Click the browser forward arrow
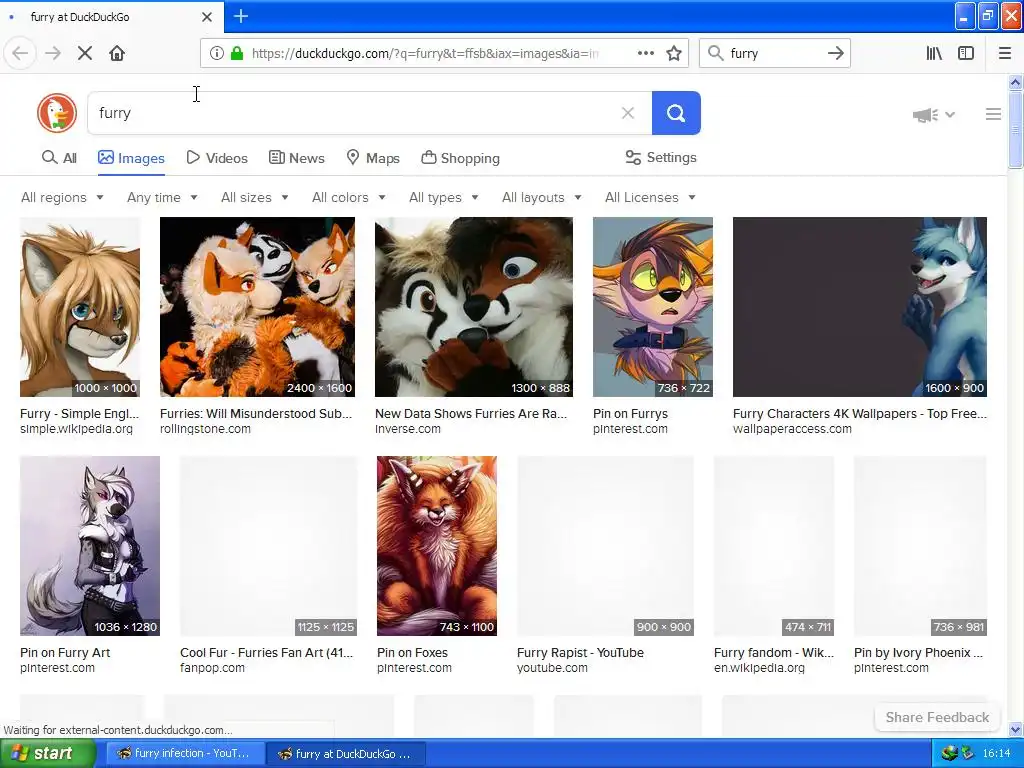This screenshot has height=768, width=1024. [53, 53]
